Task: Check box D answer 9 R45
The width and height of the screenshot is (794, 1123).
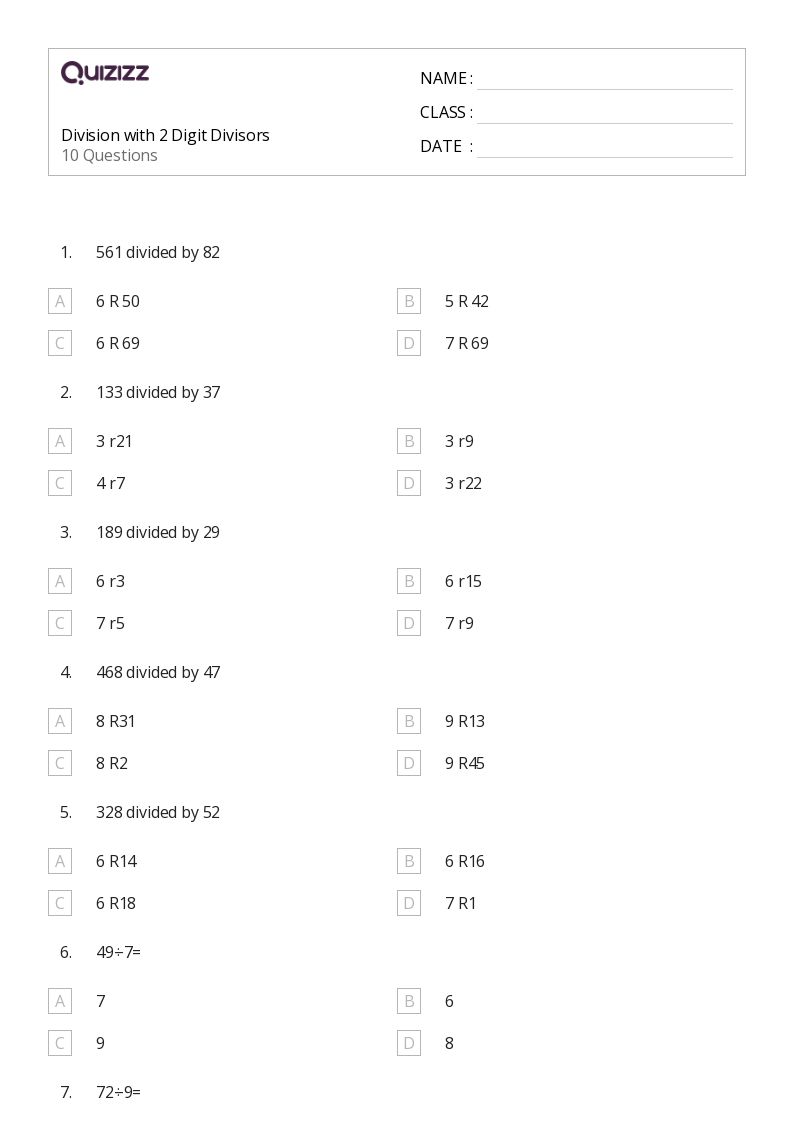Action: pyautogui.click(x=409, y=763)
